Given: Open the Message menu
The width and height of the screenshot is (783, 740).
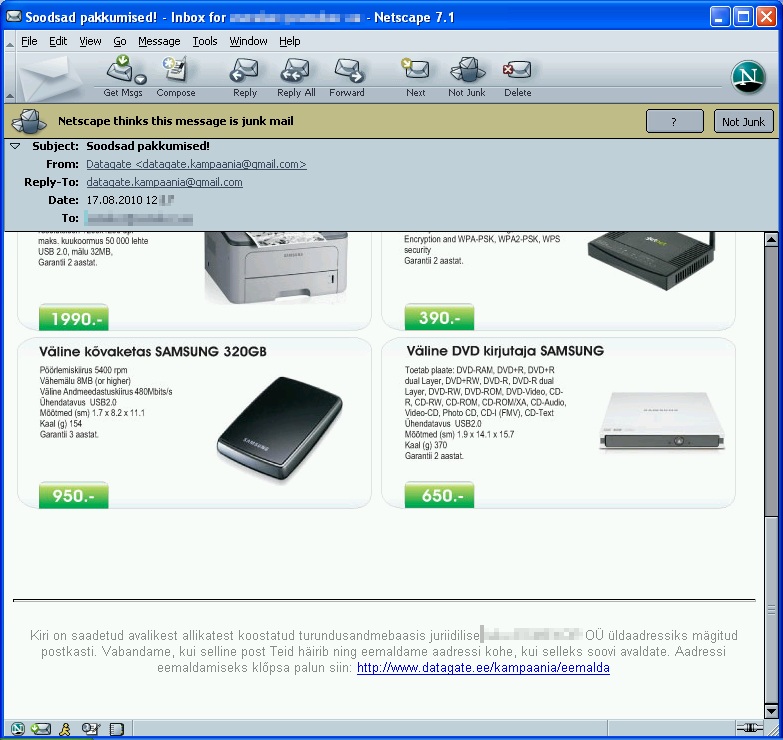Looking at the screenshot, I should [x=159, y=41].
